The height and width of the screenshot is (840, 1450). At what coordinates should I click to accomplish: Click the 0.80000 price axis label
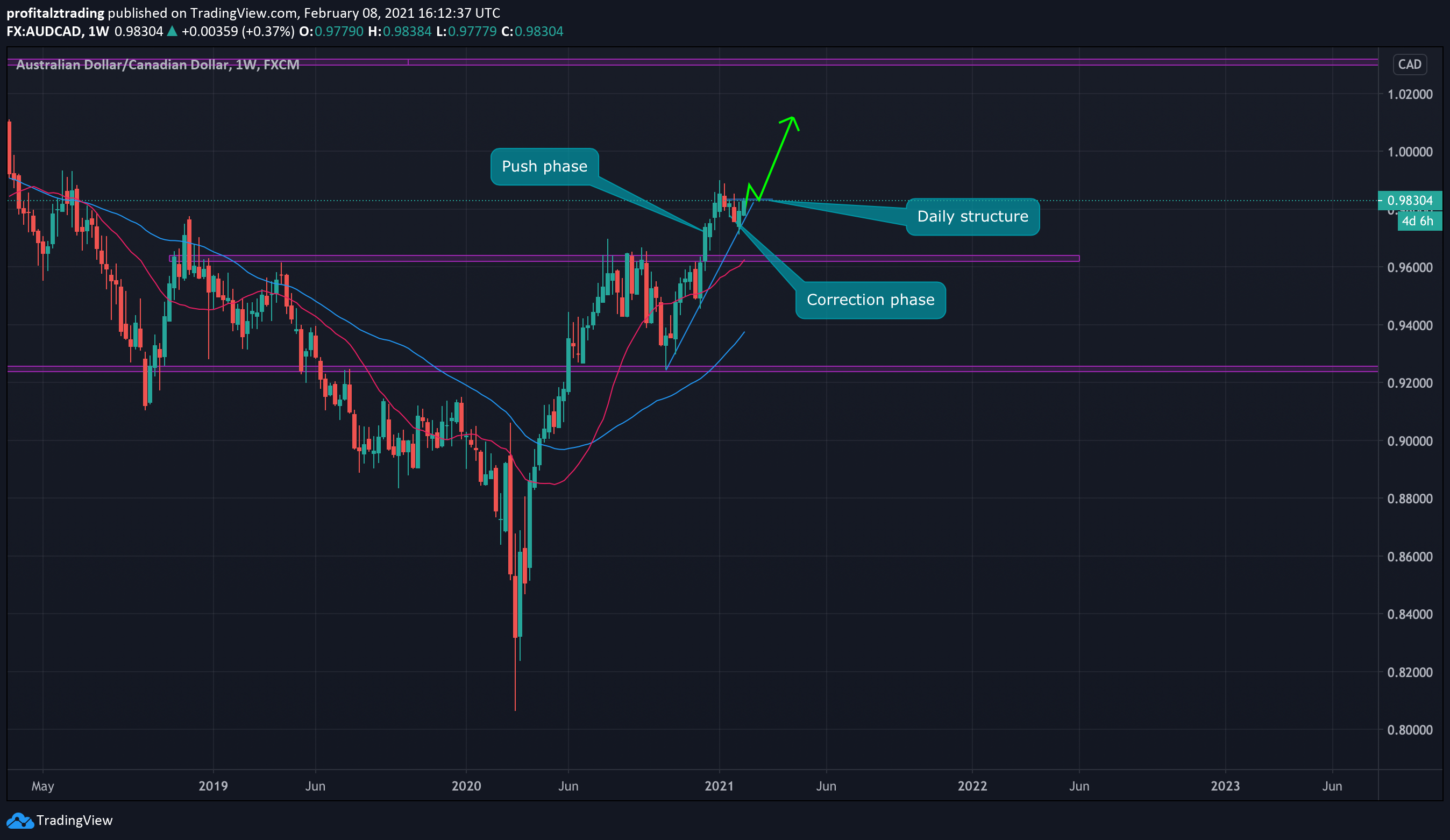click(x=1410, y=730)
